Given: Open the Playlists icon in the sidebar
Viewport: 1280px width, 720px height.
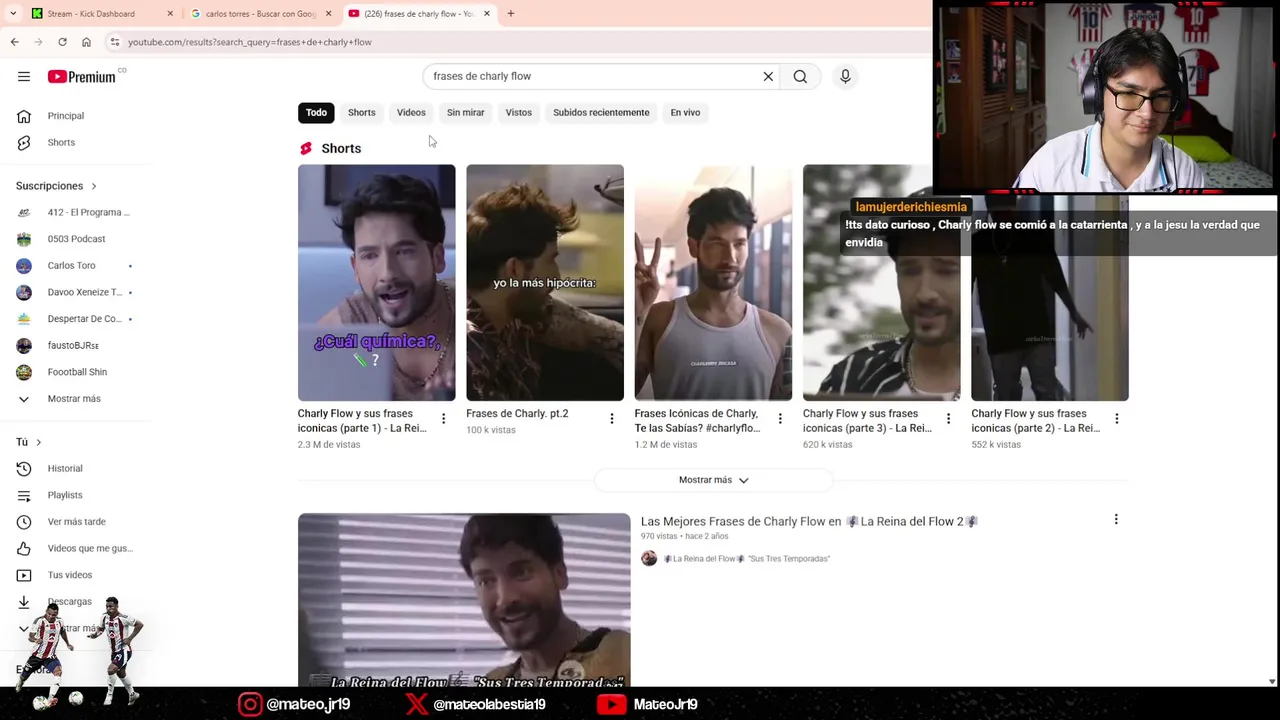Looking at the screenshot, I should click(24, 495).
